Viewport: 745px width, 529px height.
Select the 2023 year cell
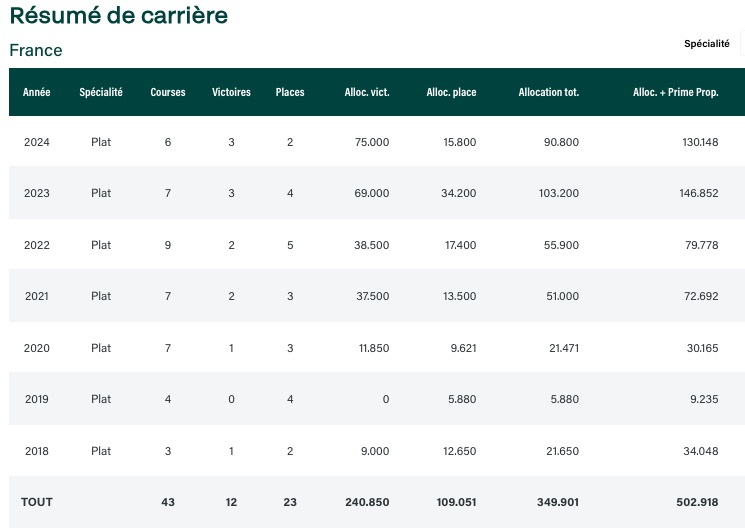pyautogui.click(x=37, y=193)
